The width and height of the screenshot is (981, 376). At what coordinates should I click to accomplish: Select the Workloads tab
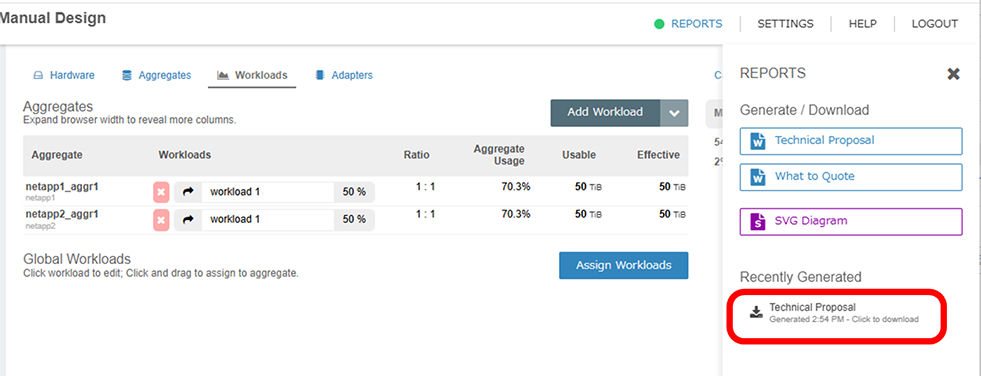(252, 75)
